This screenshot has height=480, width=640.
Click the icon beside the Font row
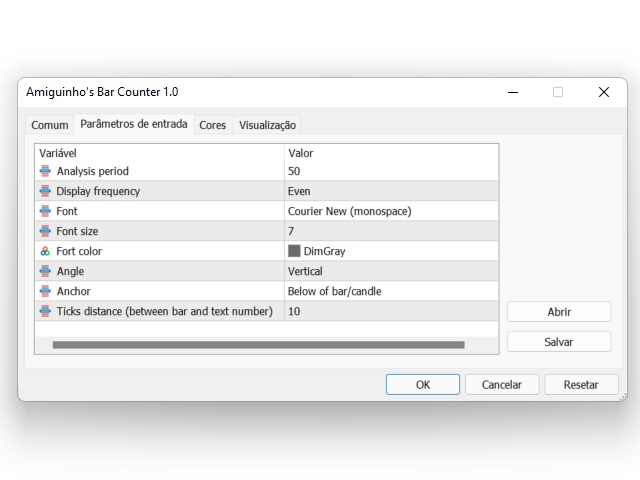(45, 211)
